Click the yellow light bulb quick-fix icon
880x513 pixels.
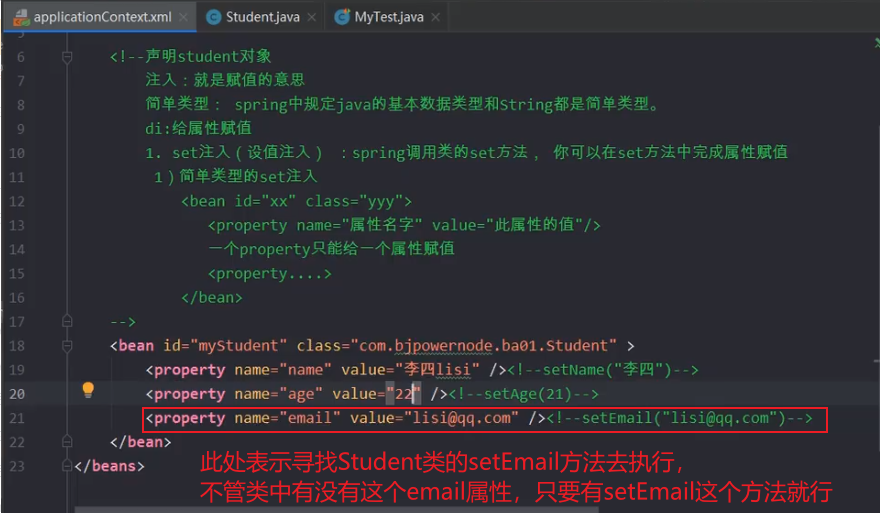tap(88, 390)
